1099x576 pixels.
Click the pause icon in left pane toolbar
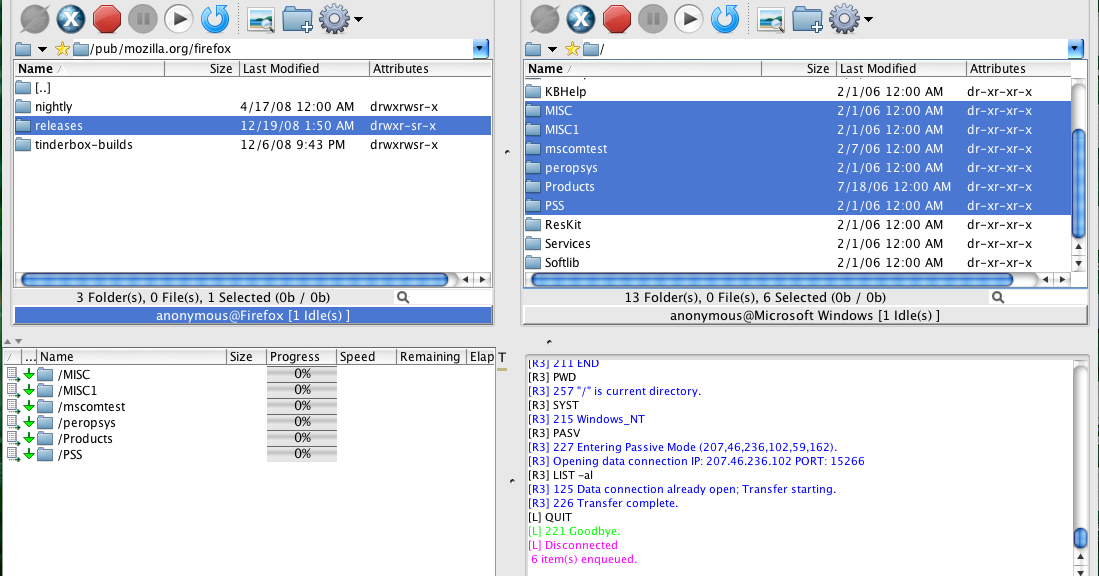click(142, 19)
